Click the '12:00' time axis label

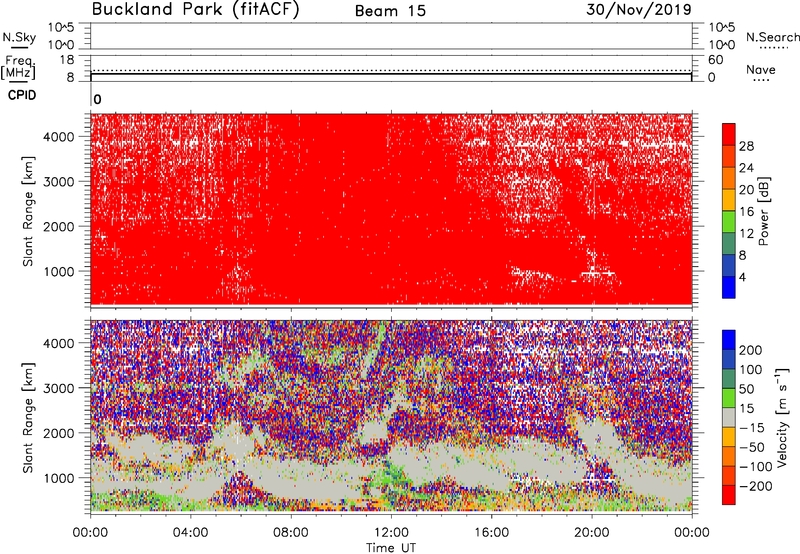[x=391, y=533]
